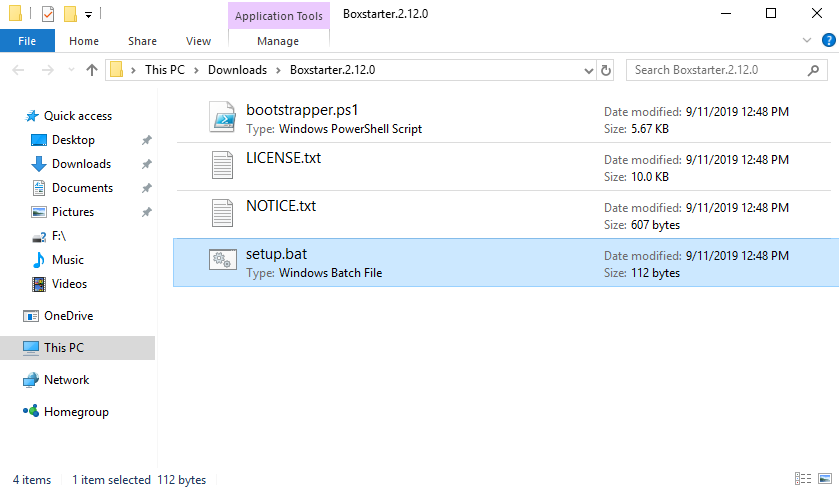Open the File menu

coord(27,41)
